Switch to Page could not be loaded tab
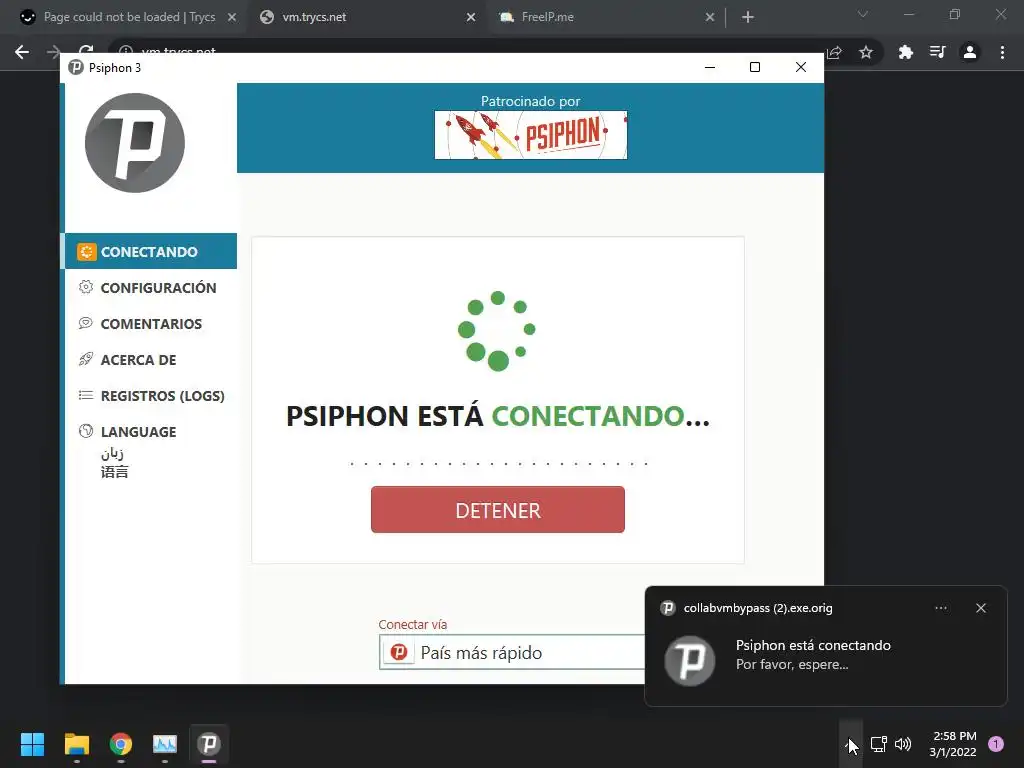This screenshot has width=1024, height=768. click(x=129, y=17)
